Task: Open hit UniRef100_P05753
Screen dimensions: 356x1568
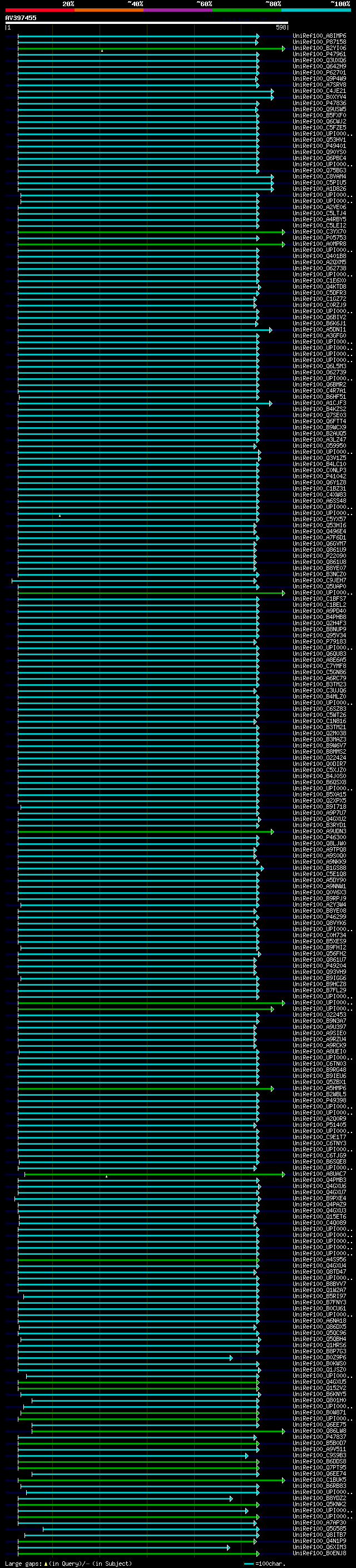Action: click(x=319, y=238)
